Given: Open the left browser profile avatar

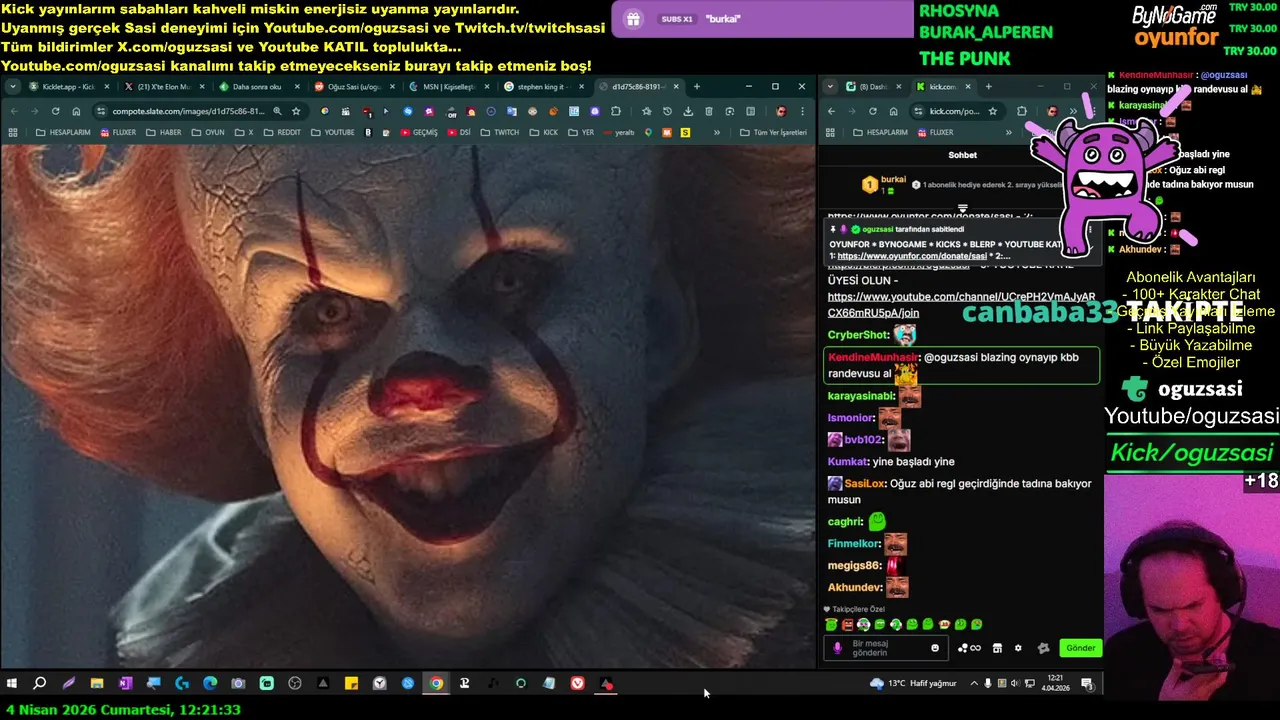Looking at the screenshot, I should pyautogui.click(x=781, y=111).
